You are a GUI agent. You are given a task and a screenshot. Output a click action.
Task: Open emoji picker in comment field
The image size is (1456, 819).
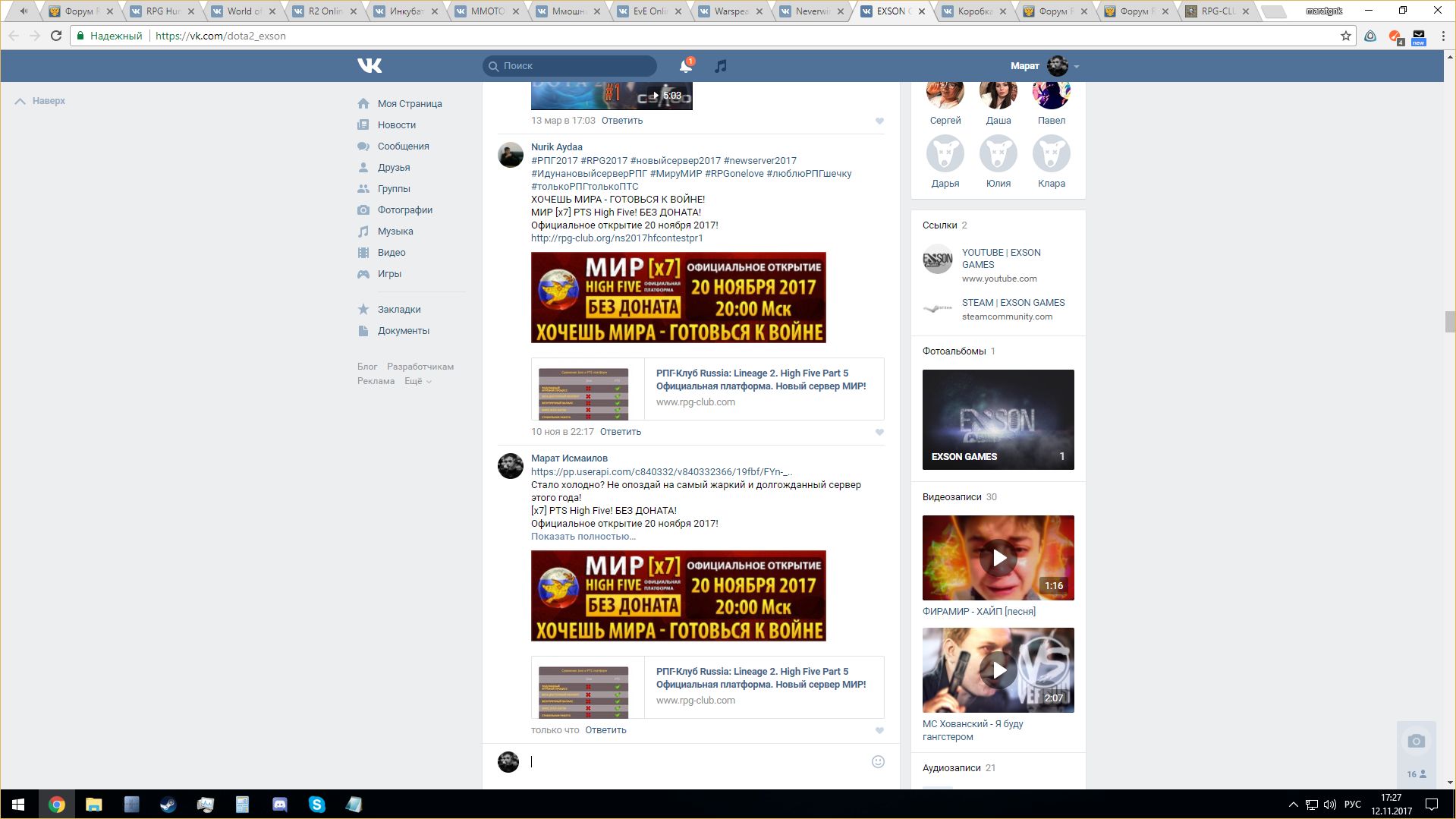(878, 761)
